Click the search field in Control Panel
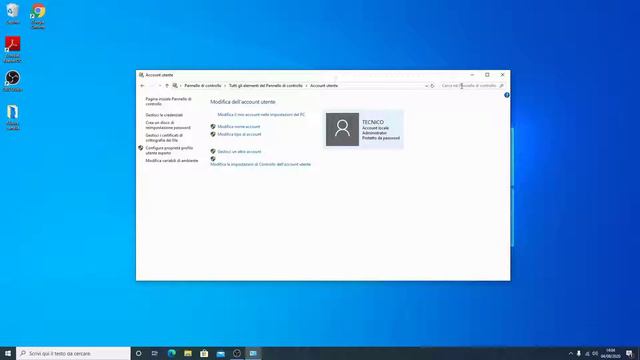The width and height of the screenshot is (640, 360). click(469, 86)
